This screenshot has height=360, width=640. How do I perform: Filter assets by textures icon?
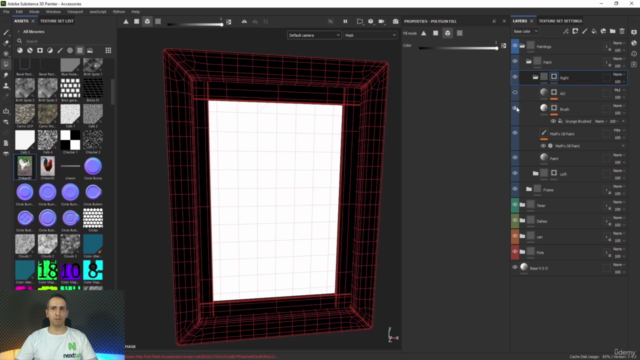pyautogui.click(x=80, y=51)
